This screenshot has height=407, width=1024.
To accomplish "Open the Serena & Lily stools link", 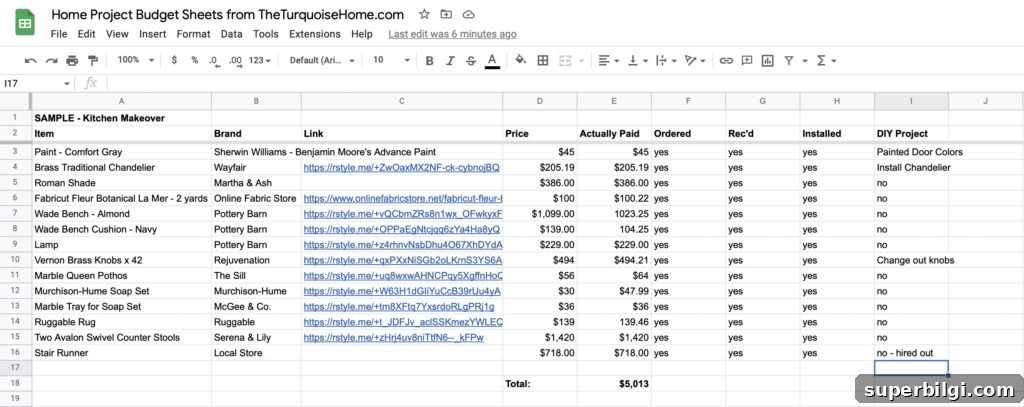I will pos(394,337).
